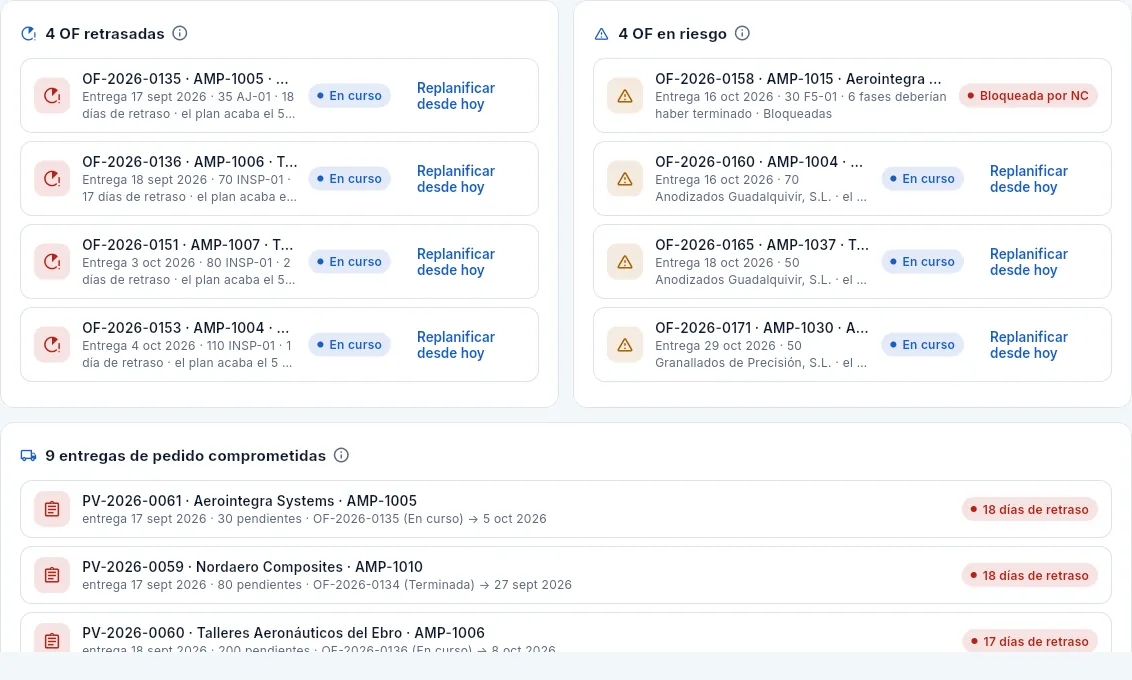Click the warning triangle icon for OF-2026-0158
The width and height of the screenshot is (1132, 680).
coord(625,95)
